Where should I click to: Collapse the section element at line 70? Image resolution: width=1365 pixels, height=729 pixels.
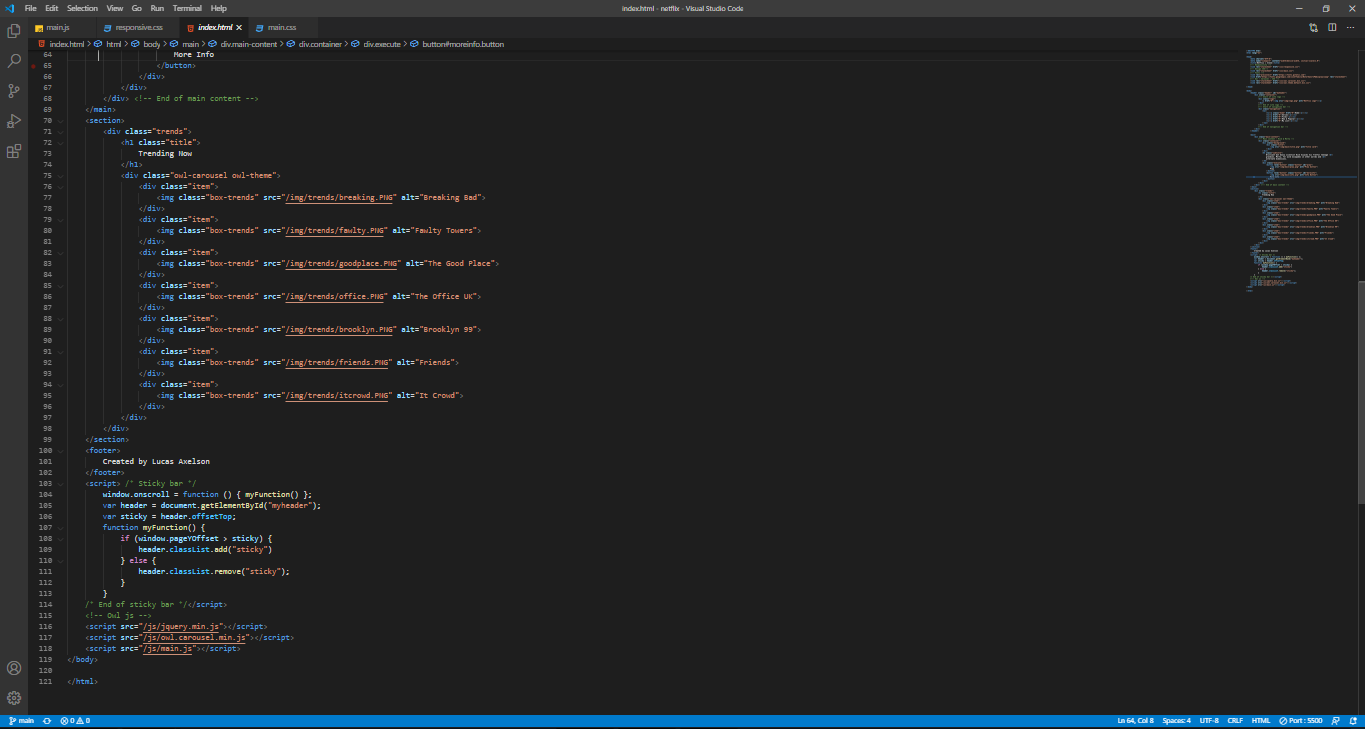click(x=58, y=120)
